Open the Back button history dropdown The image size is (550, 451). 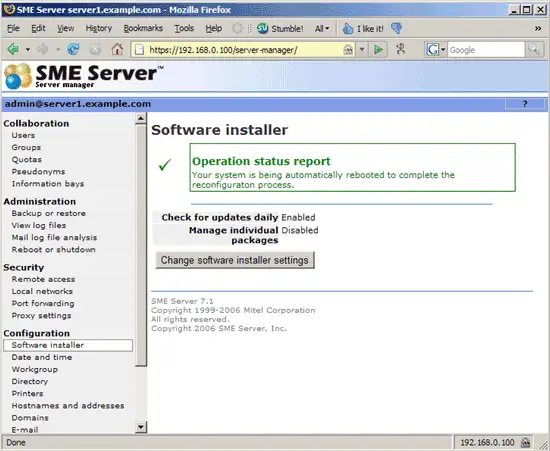[x=28, y=49]
